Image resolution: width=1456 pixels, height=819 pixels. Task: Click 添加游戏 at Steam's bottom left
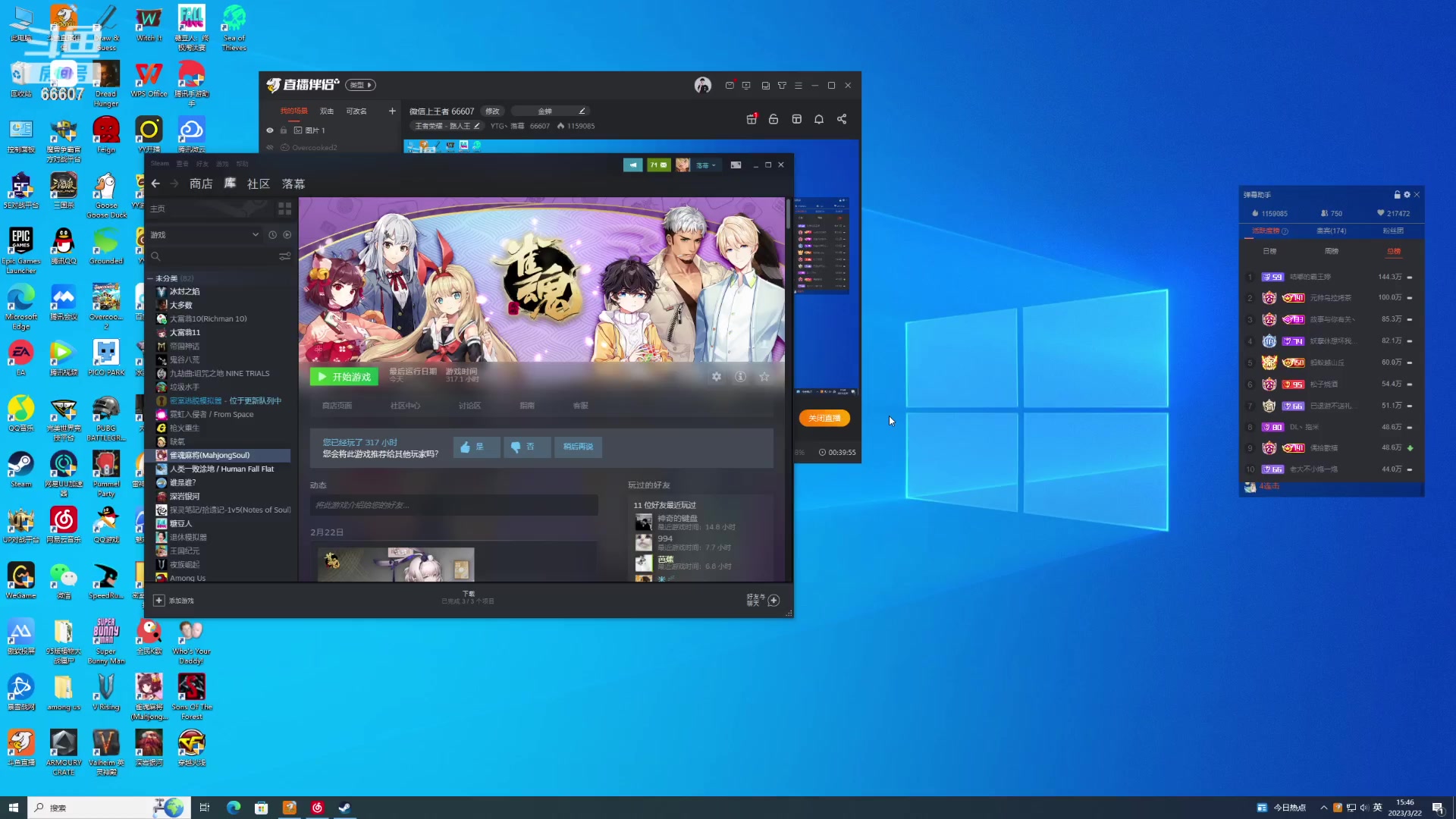pyautogui.click(x=174, y=601)
